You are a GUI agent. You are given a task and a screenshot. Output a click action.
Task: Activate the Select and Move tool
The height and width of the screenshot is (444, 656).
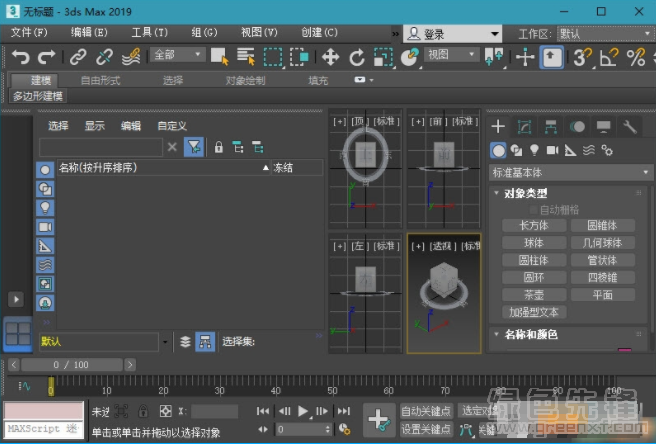click(331, 56)
